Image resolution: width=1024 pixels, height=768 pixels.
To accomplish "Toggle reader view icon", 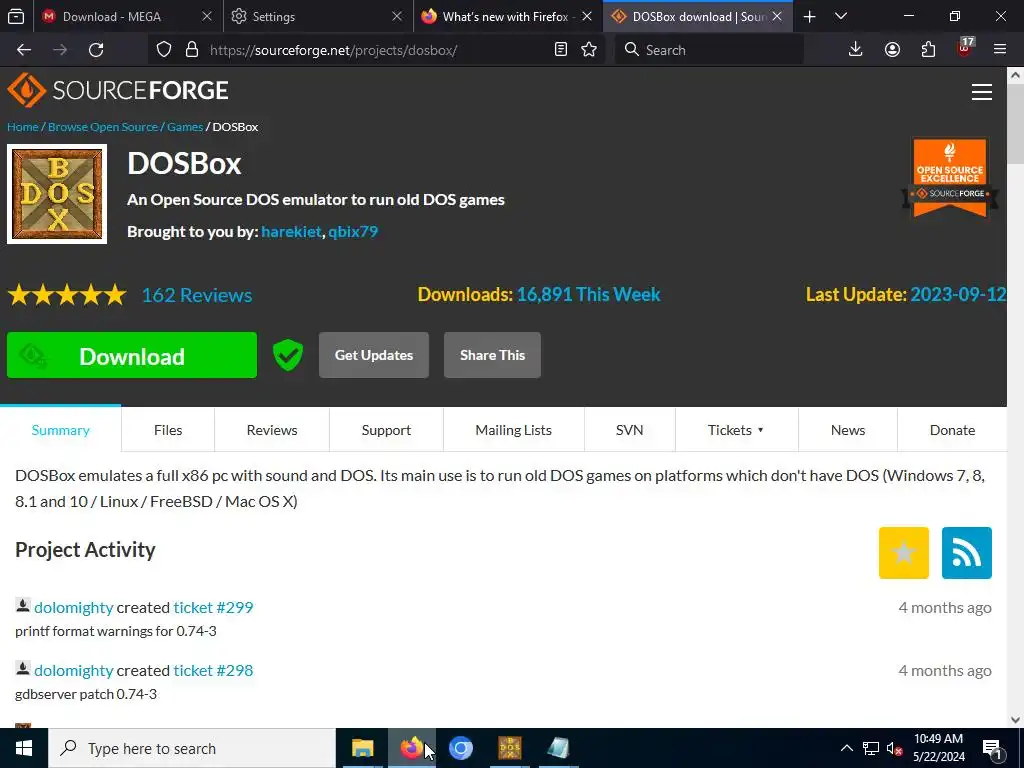I will 560,50.
